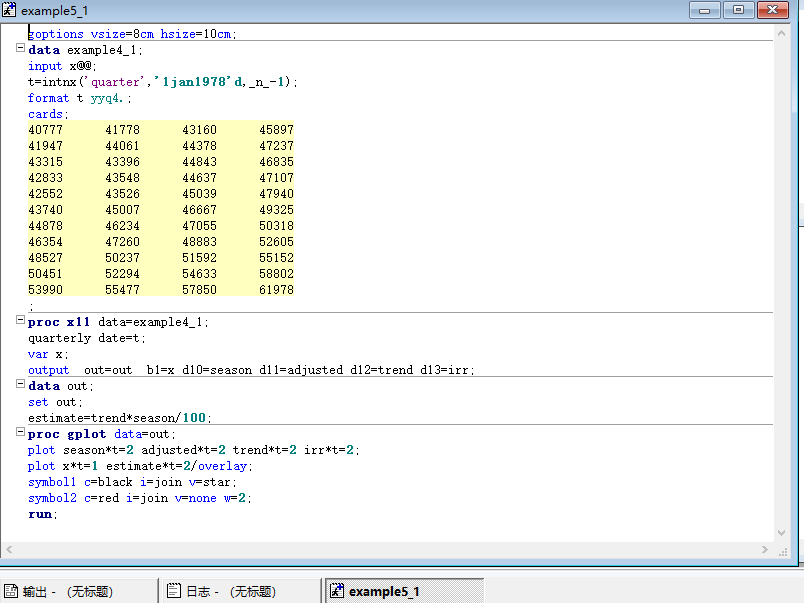Select the example5_1 tab in bottom bar
804x603 pixels.
coord(383,591)
